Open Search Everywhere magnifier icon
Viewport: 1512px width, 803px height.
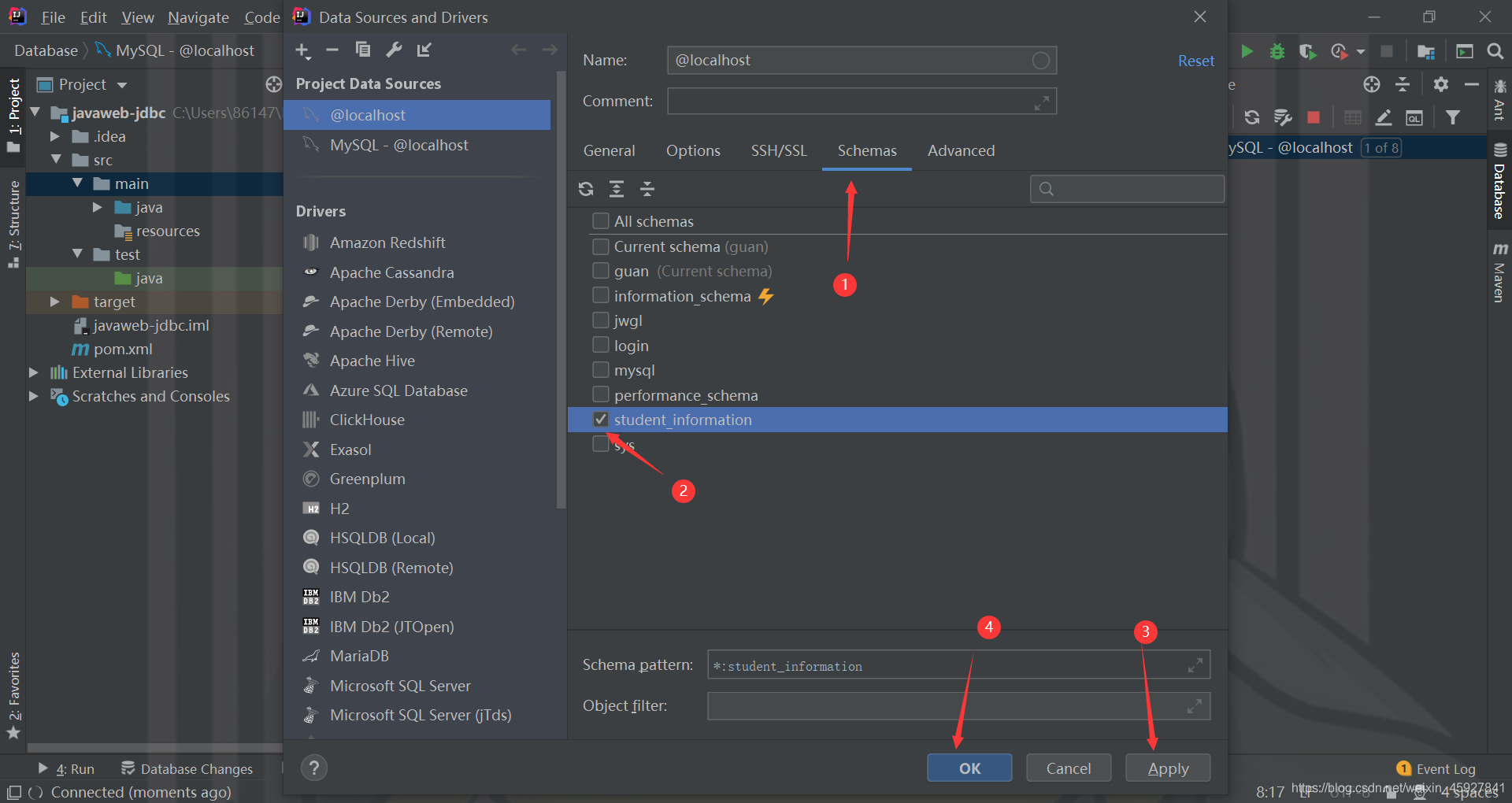(x=1495, y=51)
